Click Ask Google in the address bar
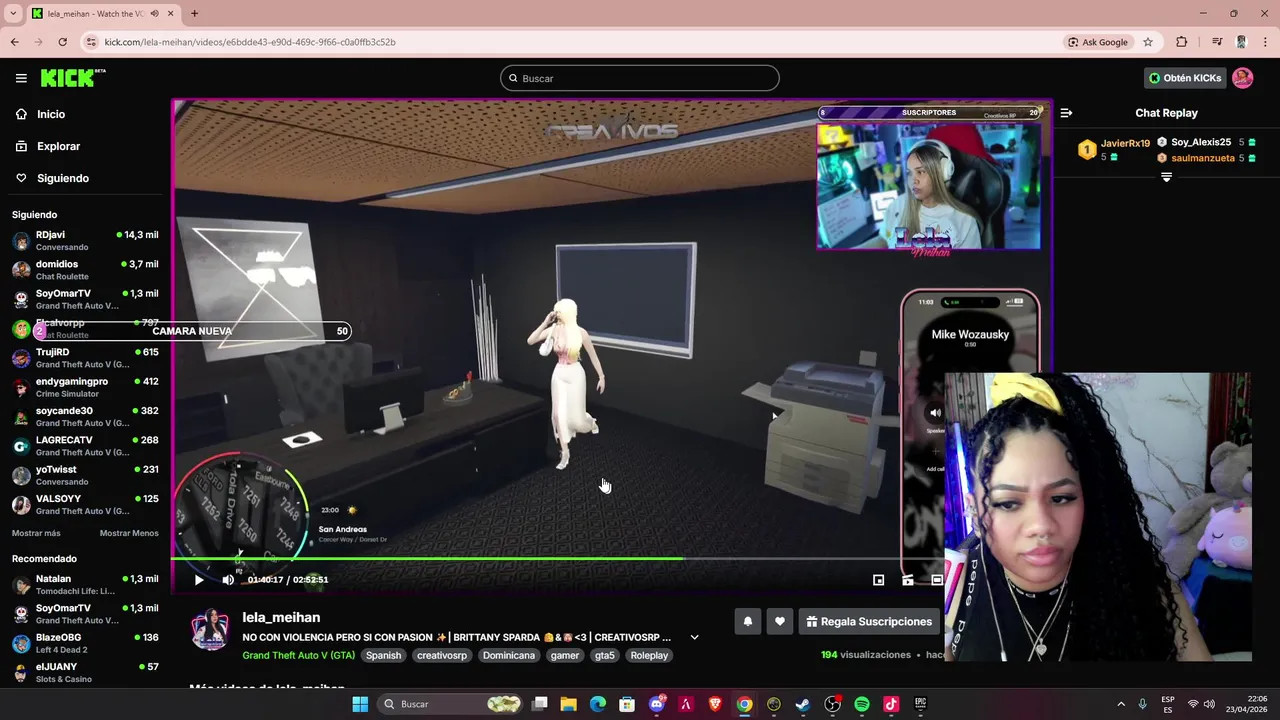Viewport: 1280px width, 720px height. [x=1098, y=42]
